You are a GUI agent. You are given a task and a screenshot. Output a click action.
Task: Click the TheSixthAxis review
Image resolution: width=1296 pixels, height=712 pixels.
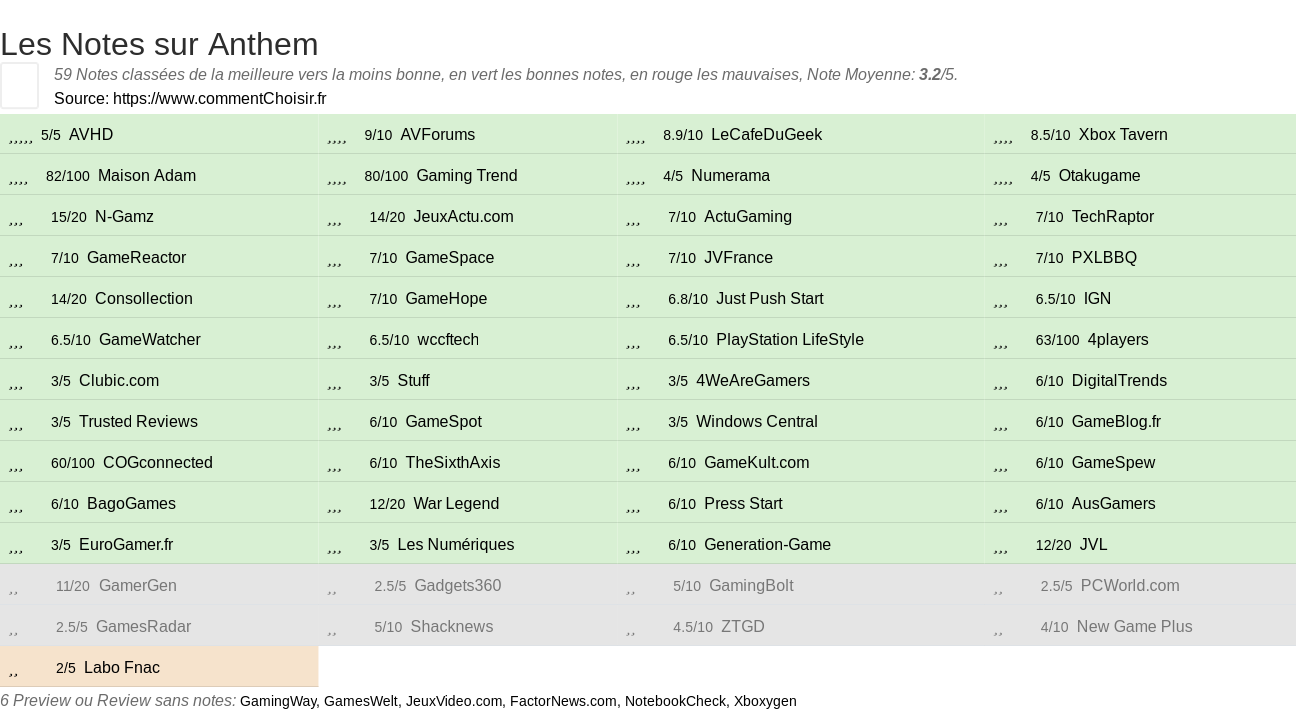coord(452,463)
